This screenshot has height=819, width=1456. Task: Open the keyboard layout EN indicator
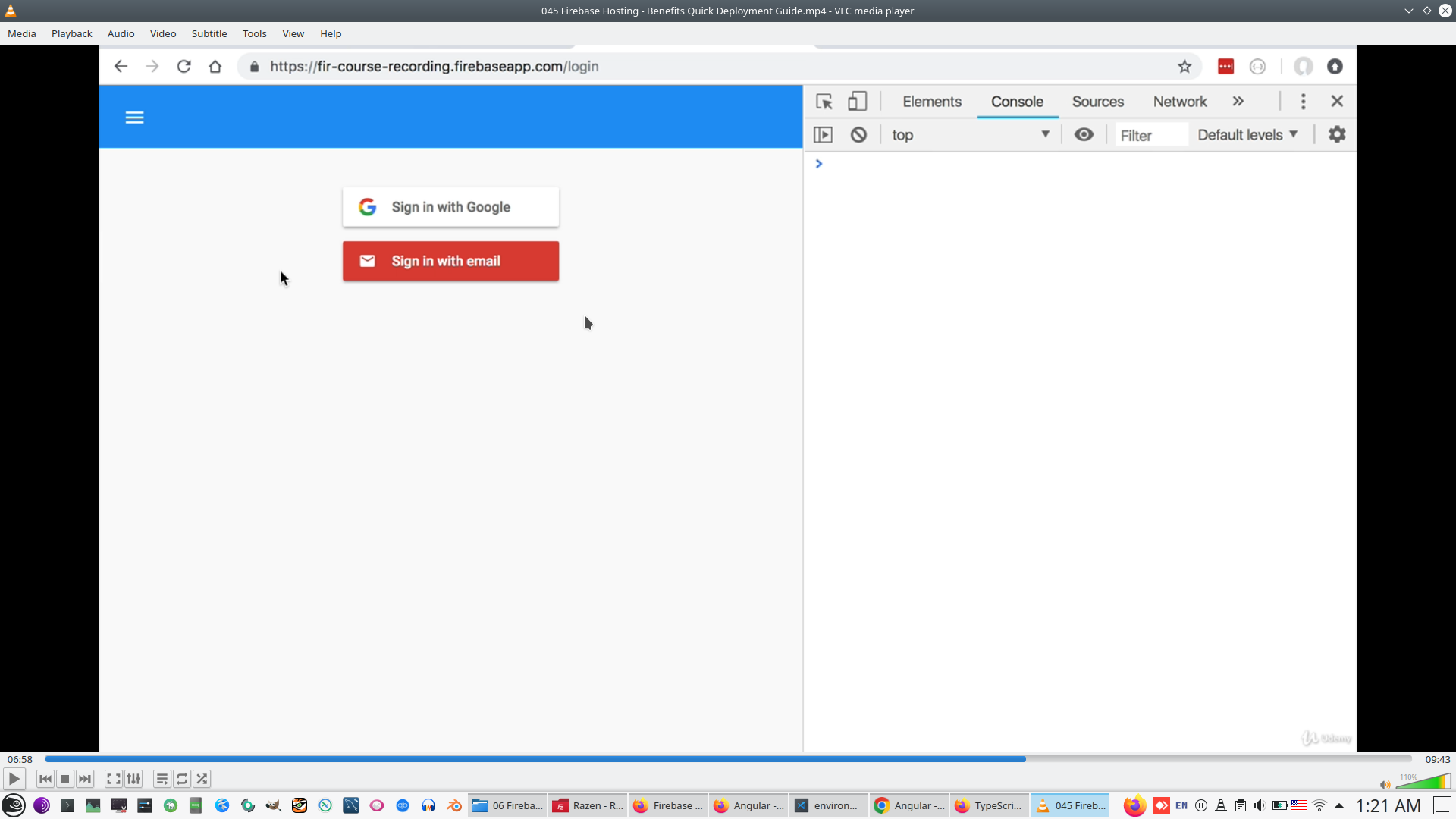[1181, 805]
